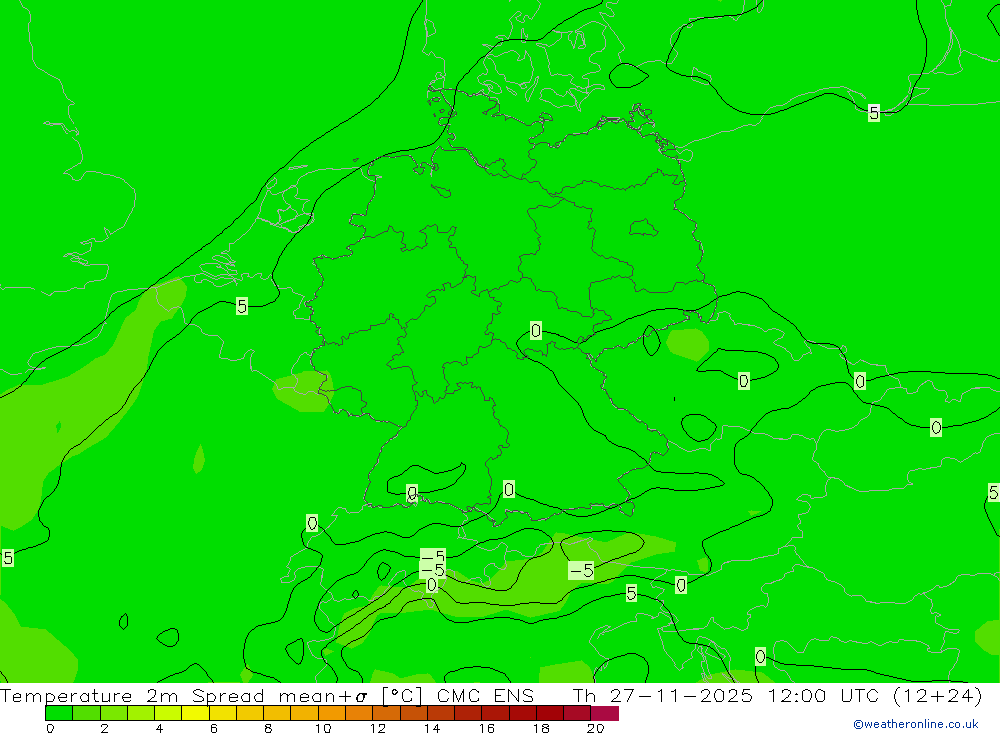This screenshot has width=1000, height=733.
Task: Click the '2' legend scale number
Action: pos(105,728)
